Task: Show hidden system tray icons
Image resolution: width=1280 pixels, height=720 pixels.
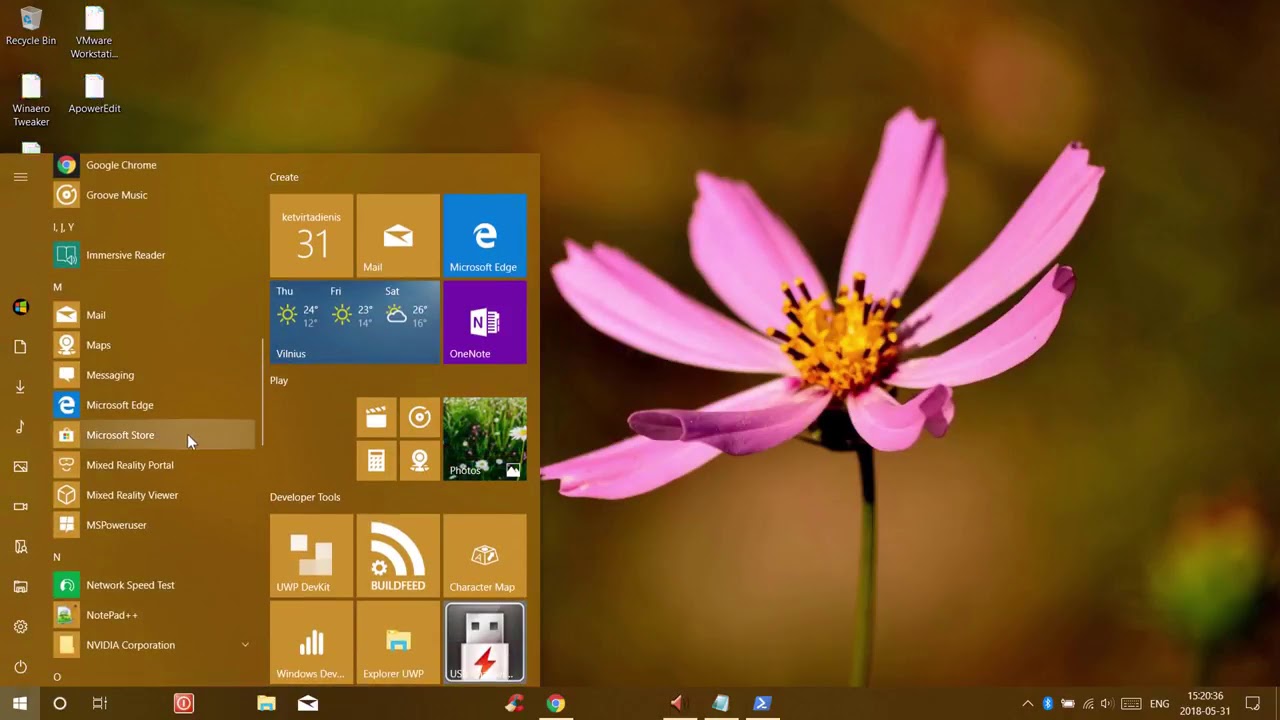Action: tap(1027, 704)
